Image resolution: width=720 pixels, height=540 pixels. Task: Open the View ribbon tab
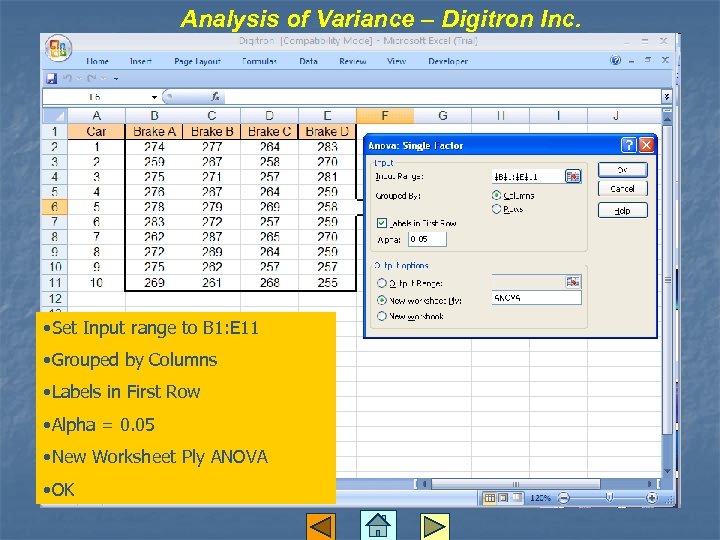(x=396, y=61)
